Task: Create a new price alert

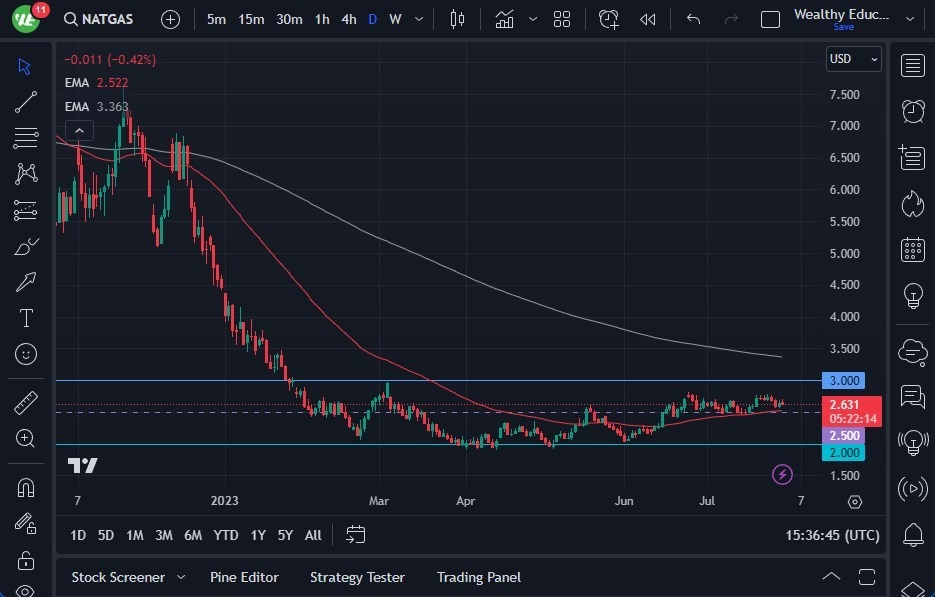Action: pyautogui.click(x=609, y=20)
